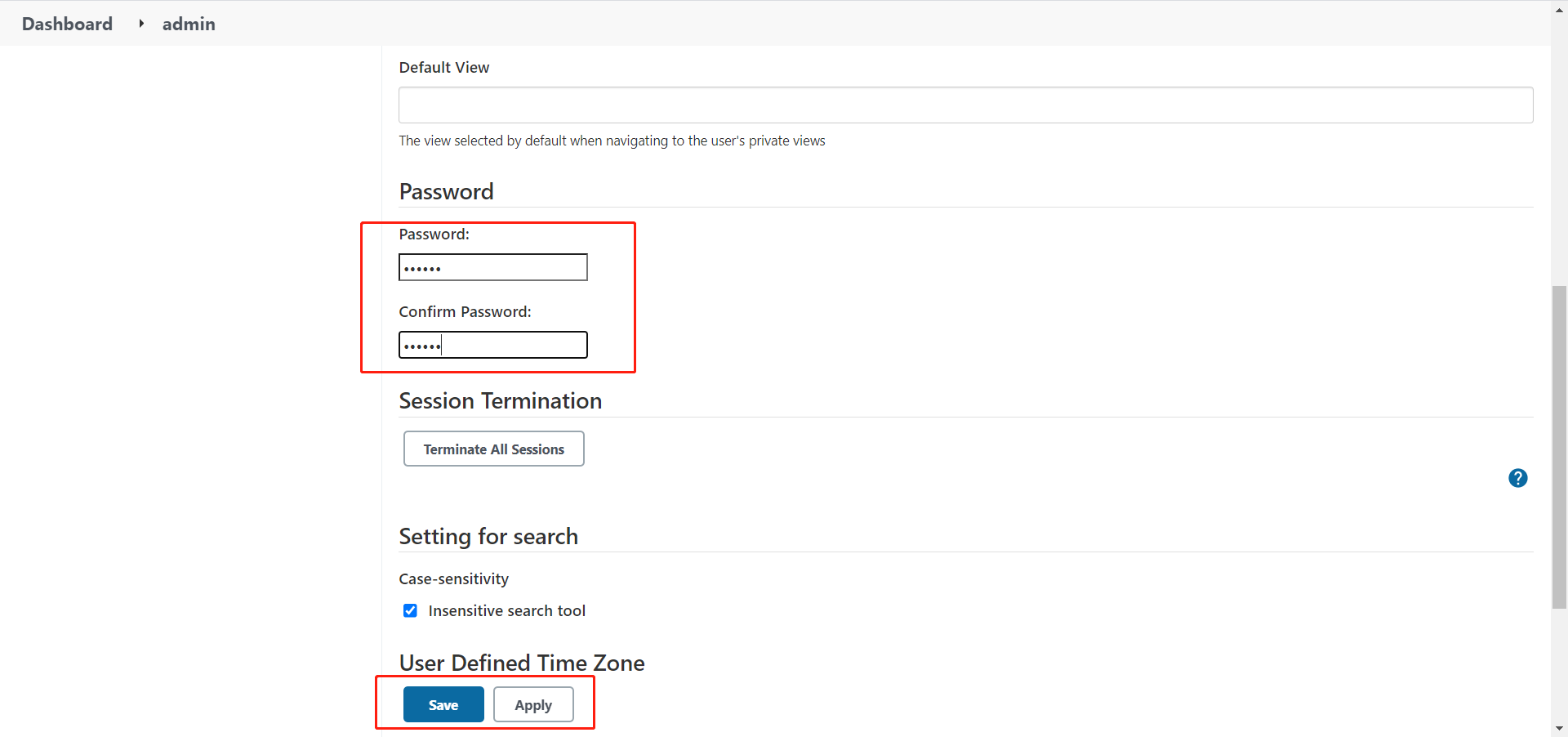Viewport: 1568px width, 737px height.
Task: Click the Insensitive search tool label
Action: point(506,610)
